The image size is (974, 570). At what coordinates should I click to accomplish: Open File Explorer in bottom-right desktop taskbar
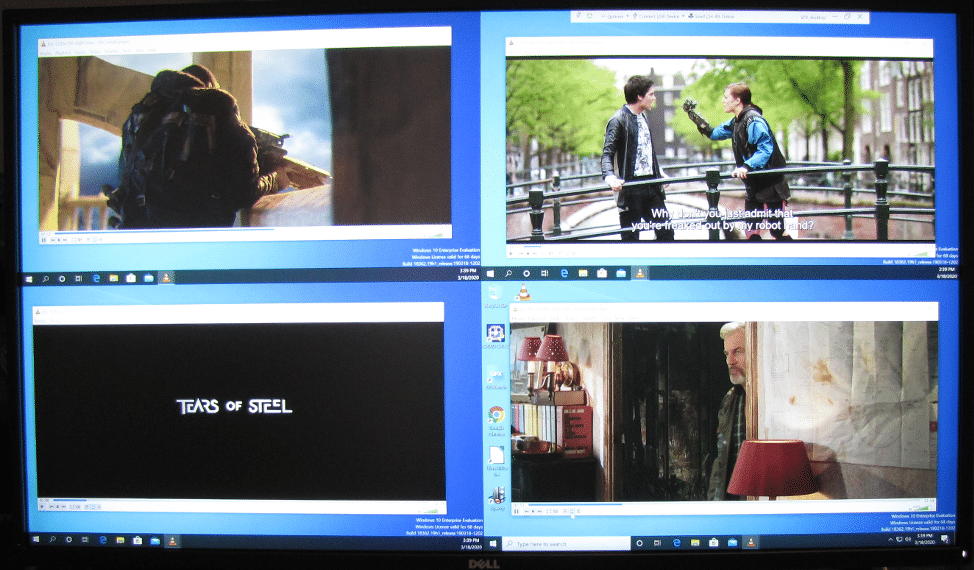coord(695,543)
